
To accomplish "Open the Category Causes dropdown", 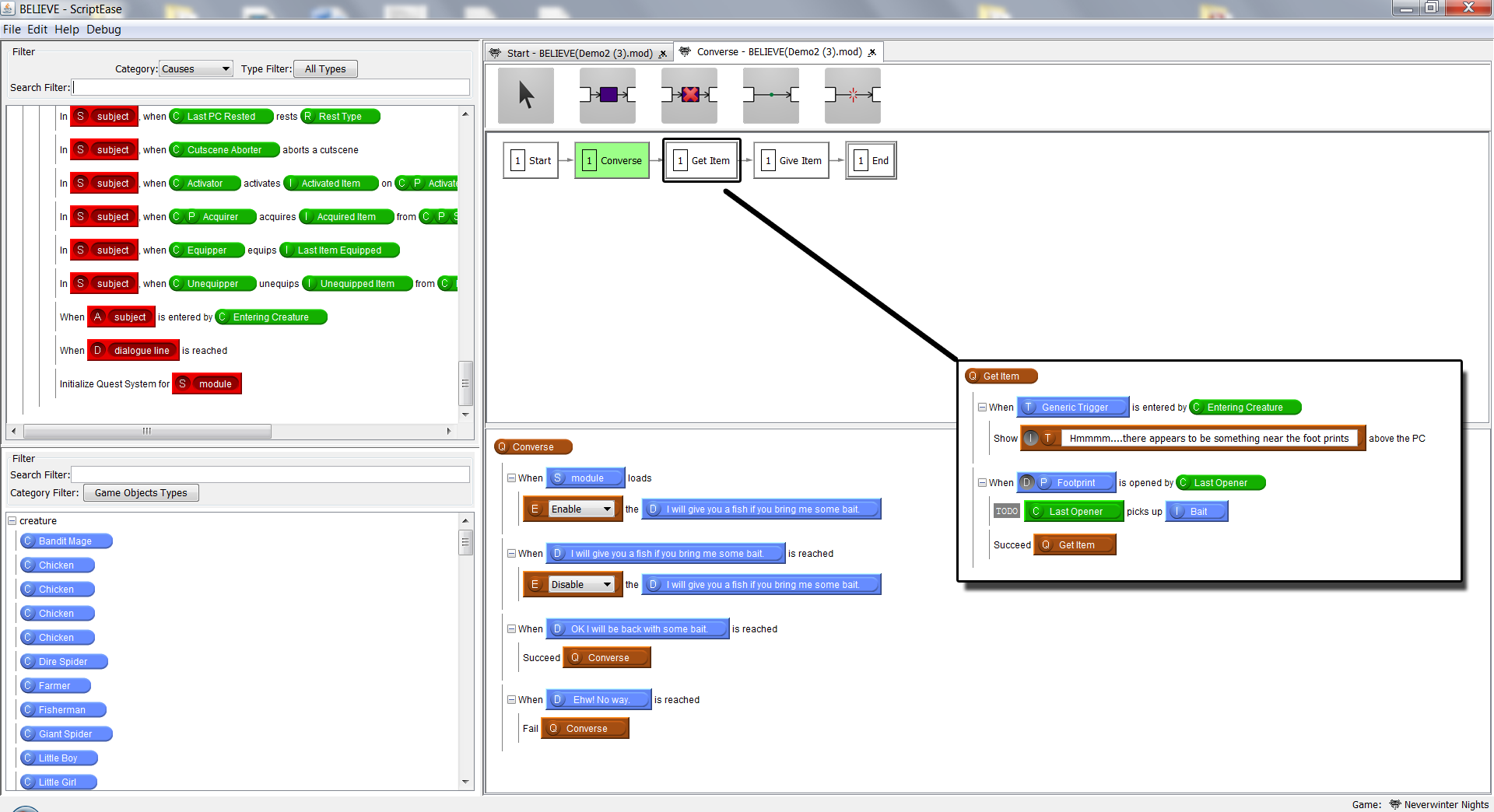I will 196,68.
